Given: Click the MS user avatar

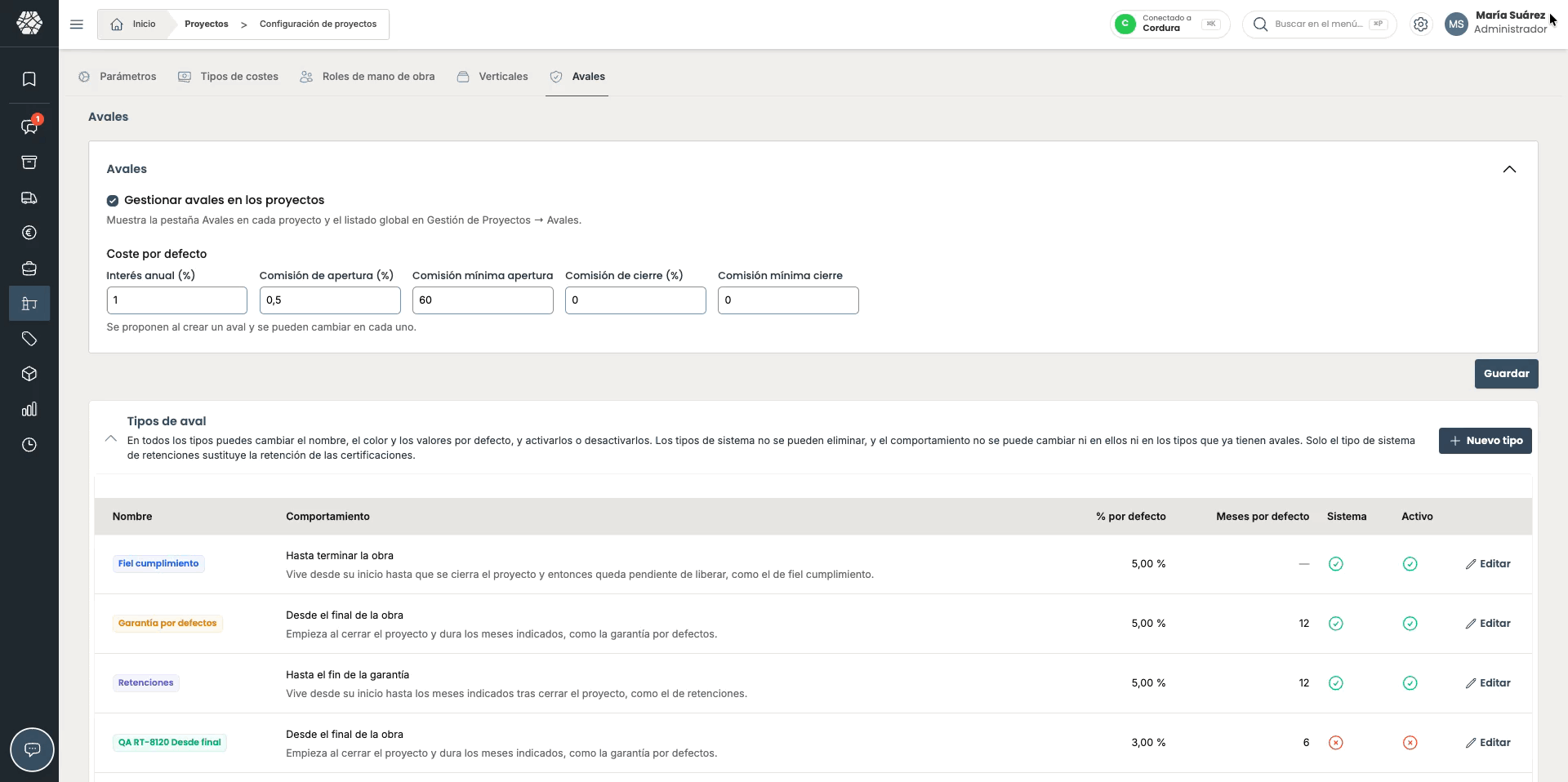Looking at the screenshot, I should coord(1456,24).
